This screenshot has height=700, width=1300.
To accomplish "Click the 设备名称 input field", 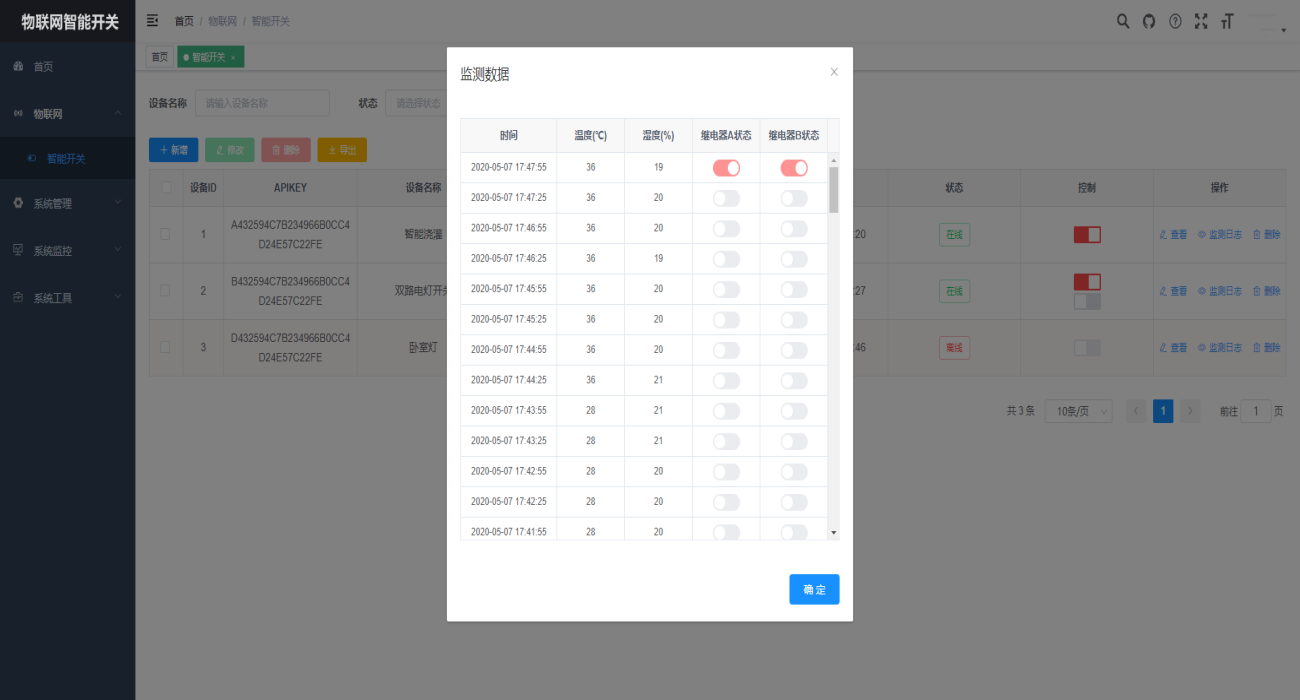I will pos(262,103).
